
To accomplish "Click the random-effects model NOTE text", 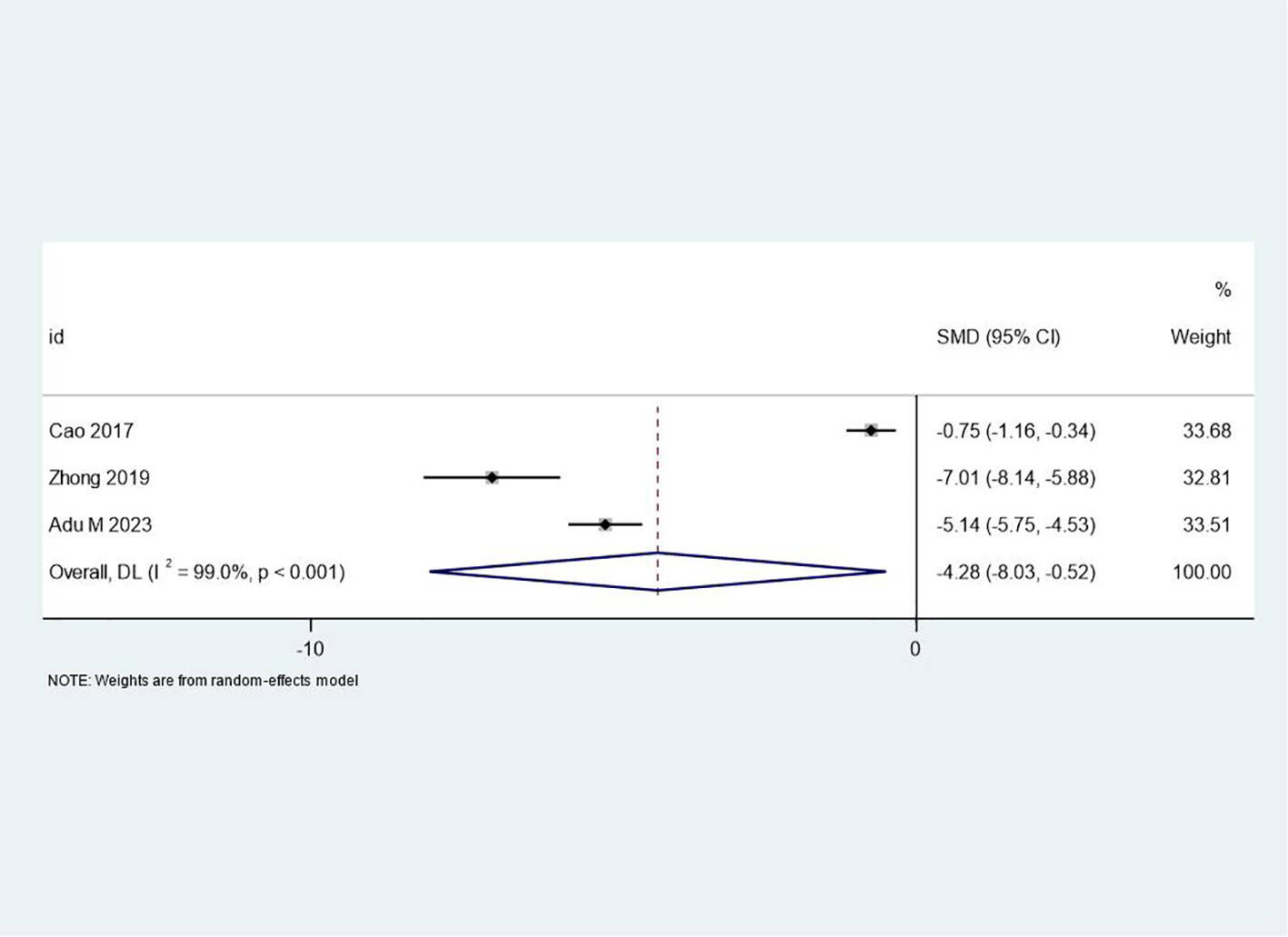I will pyautogui.click(x=203, y=681).
